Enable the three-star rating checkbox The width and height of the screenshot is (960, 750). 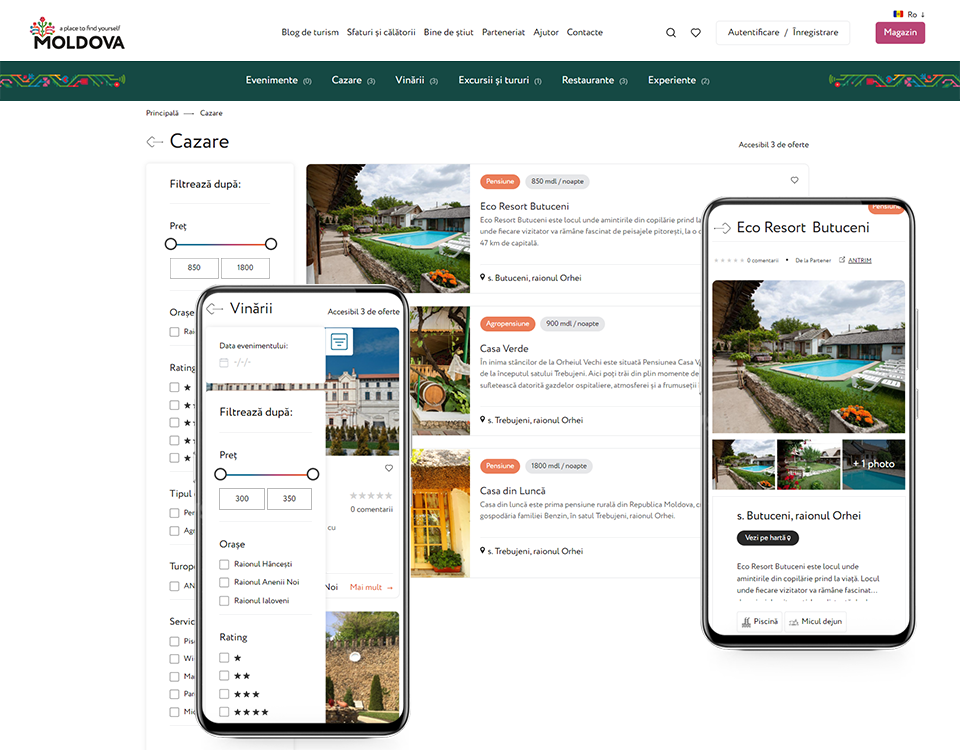pyautogui.click(x=225, y=694)
